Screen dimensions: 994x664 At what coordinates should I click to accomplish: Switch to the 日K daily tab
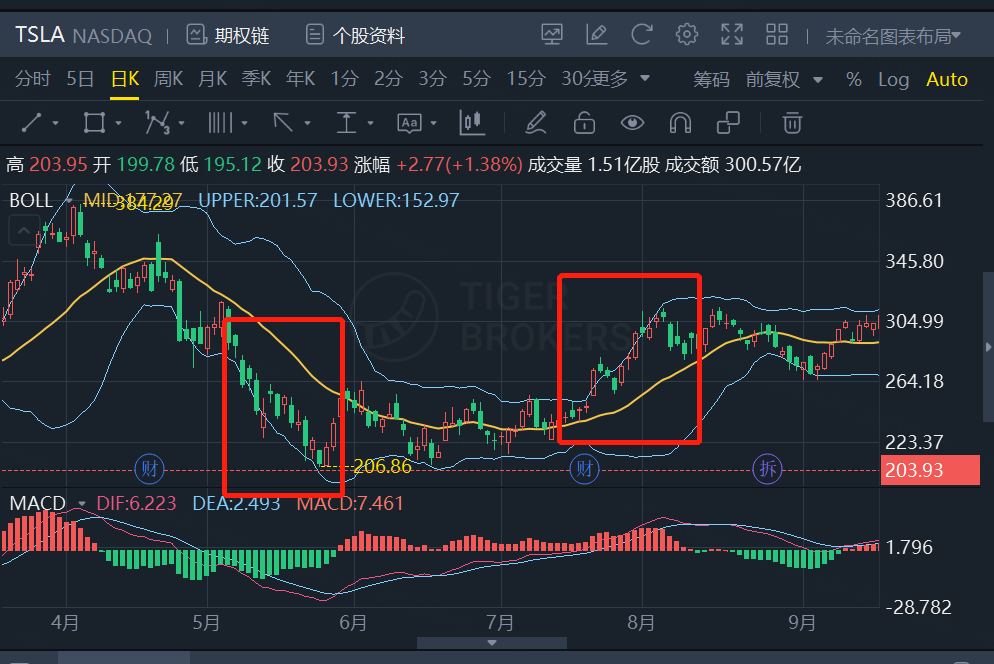125,79
